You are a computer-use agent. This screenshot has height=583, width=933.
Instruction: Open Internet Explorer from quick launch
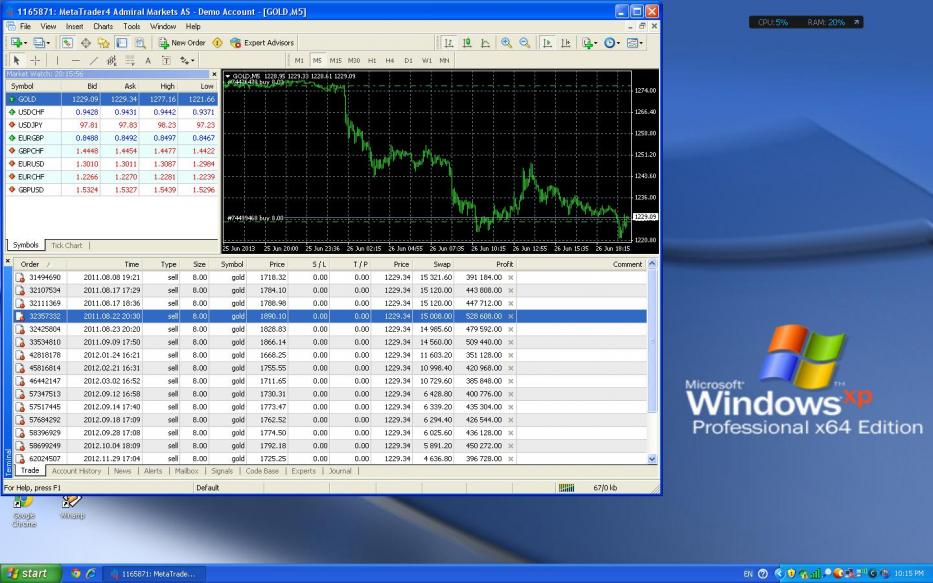90,573
